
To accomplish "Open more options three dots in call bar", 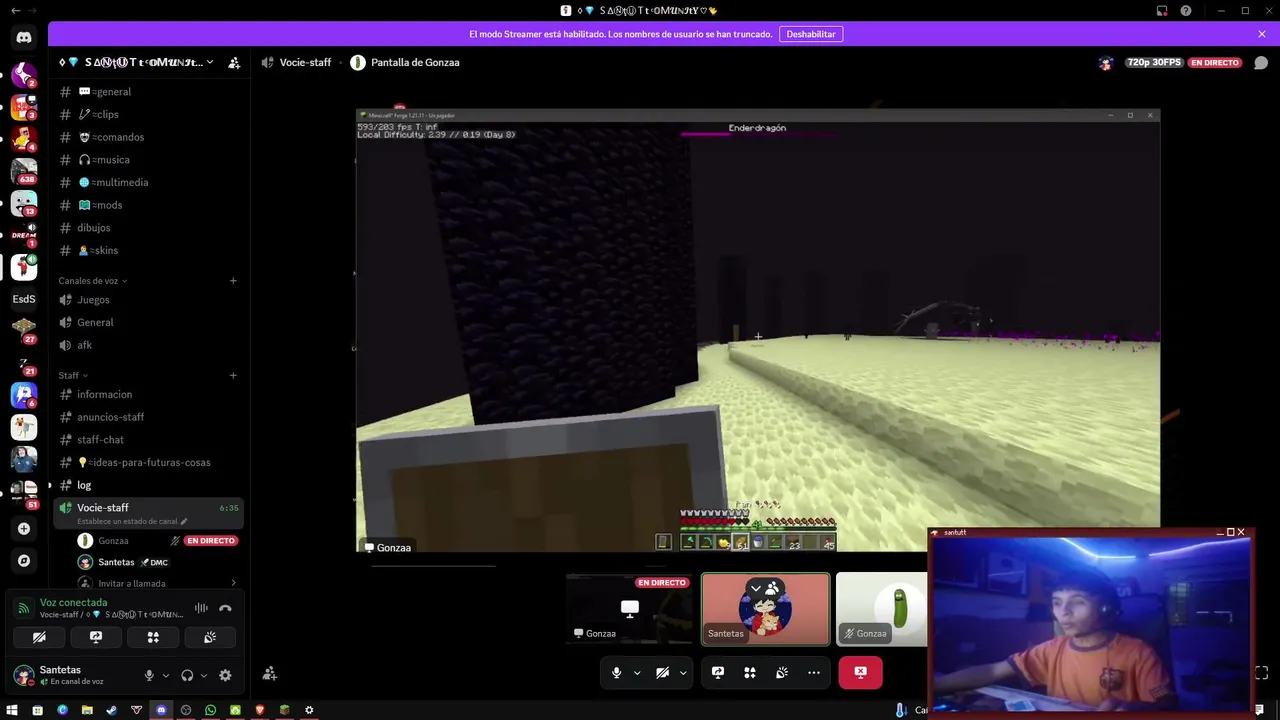I will [x=814, y=673].
